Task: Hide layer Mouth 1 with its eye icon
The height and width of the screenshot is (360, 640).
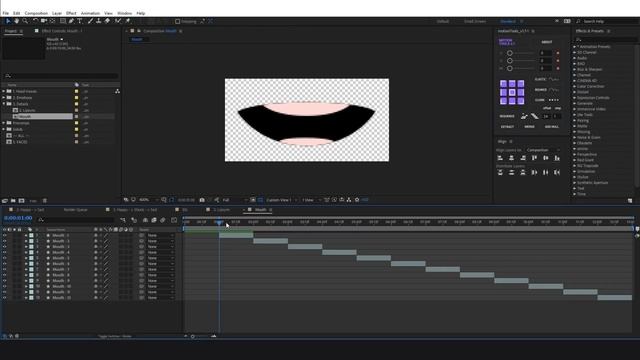Action: [x=4, y=236]
